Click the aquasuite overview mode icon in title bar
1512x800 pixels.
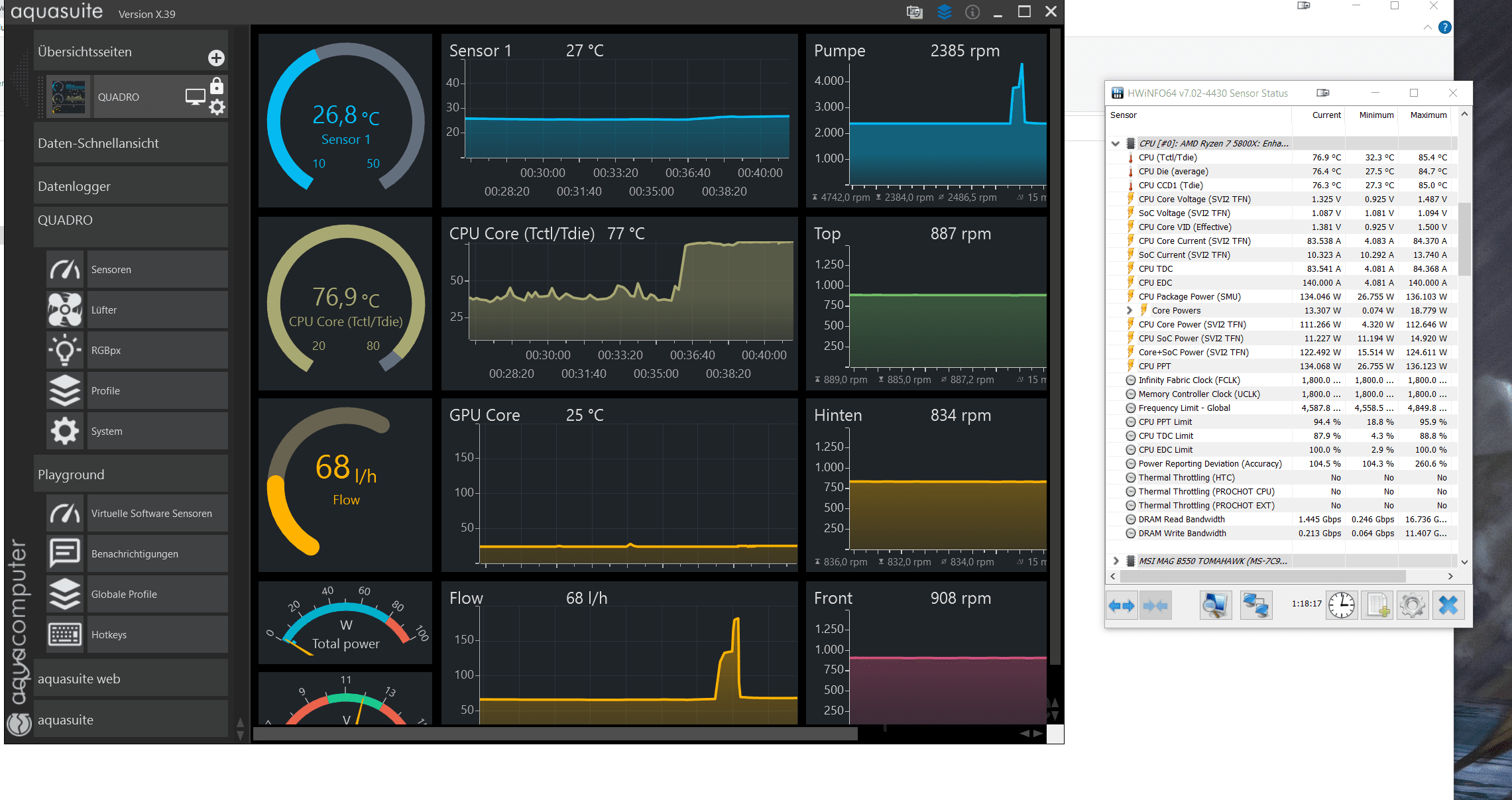[914, 12]
